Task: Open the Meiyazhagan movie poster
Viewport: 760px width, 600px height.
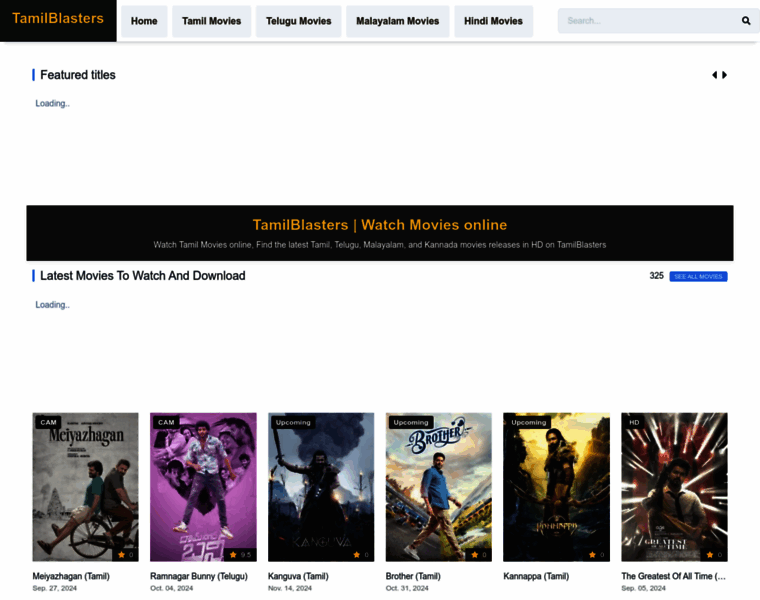Action: click(85, 487)
